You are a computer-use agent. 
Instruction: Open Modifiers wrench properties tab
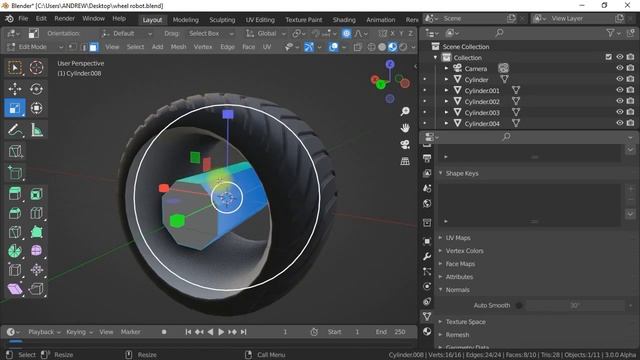coord(427,256)
